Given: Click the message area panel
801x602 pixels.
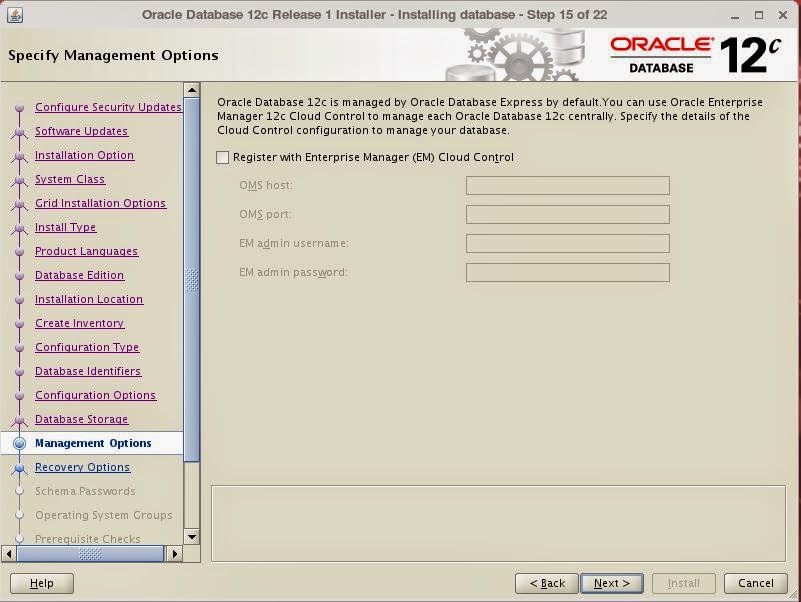Looking at the screenshot, I should [498, 523].
